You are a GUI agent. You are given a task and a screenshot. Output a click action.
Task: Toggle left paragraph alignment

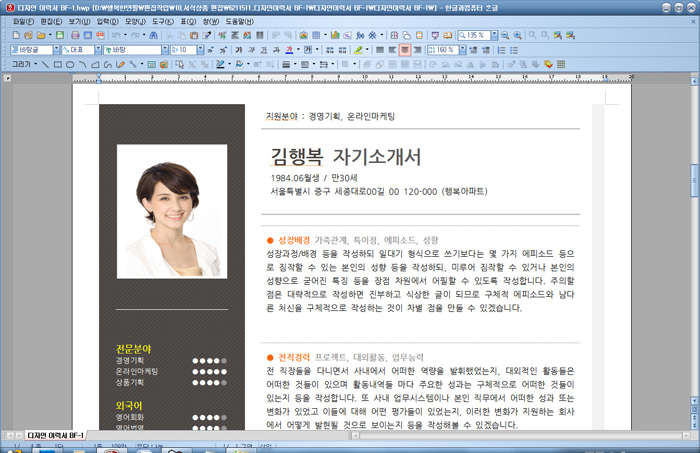pyautogui.click(x=392, y=50)
